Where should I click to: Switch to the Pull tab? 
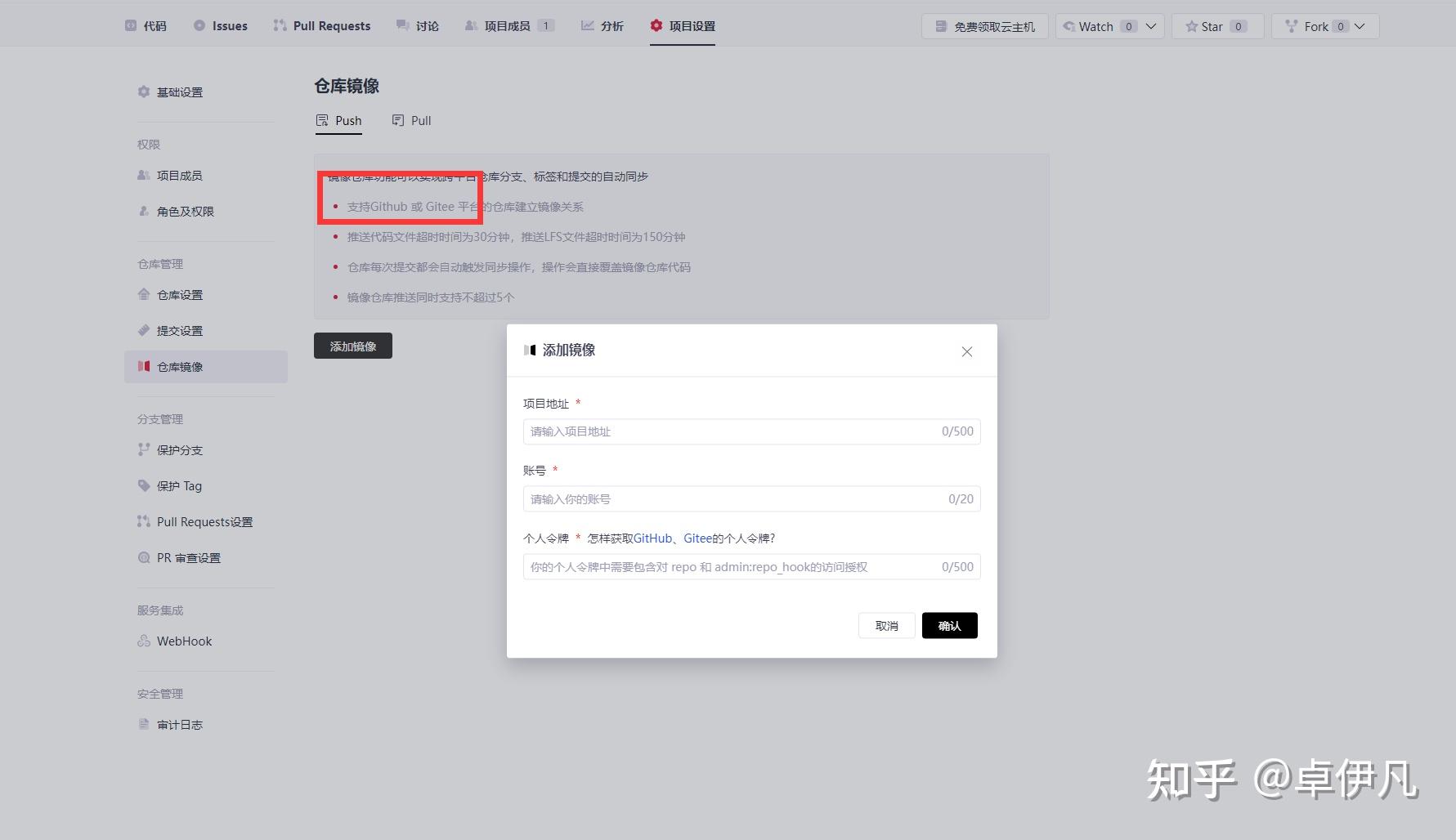[411, 120]
